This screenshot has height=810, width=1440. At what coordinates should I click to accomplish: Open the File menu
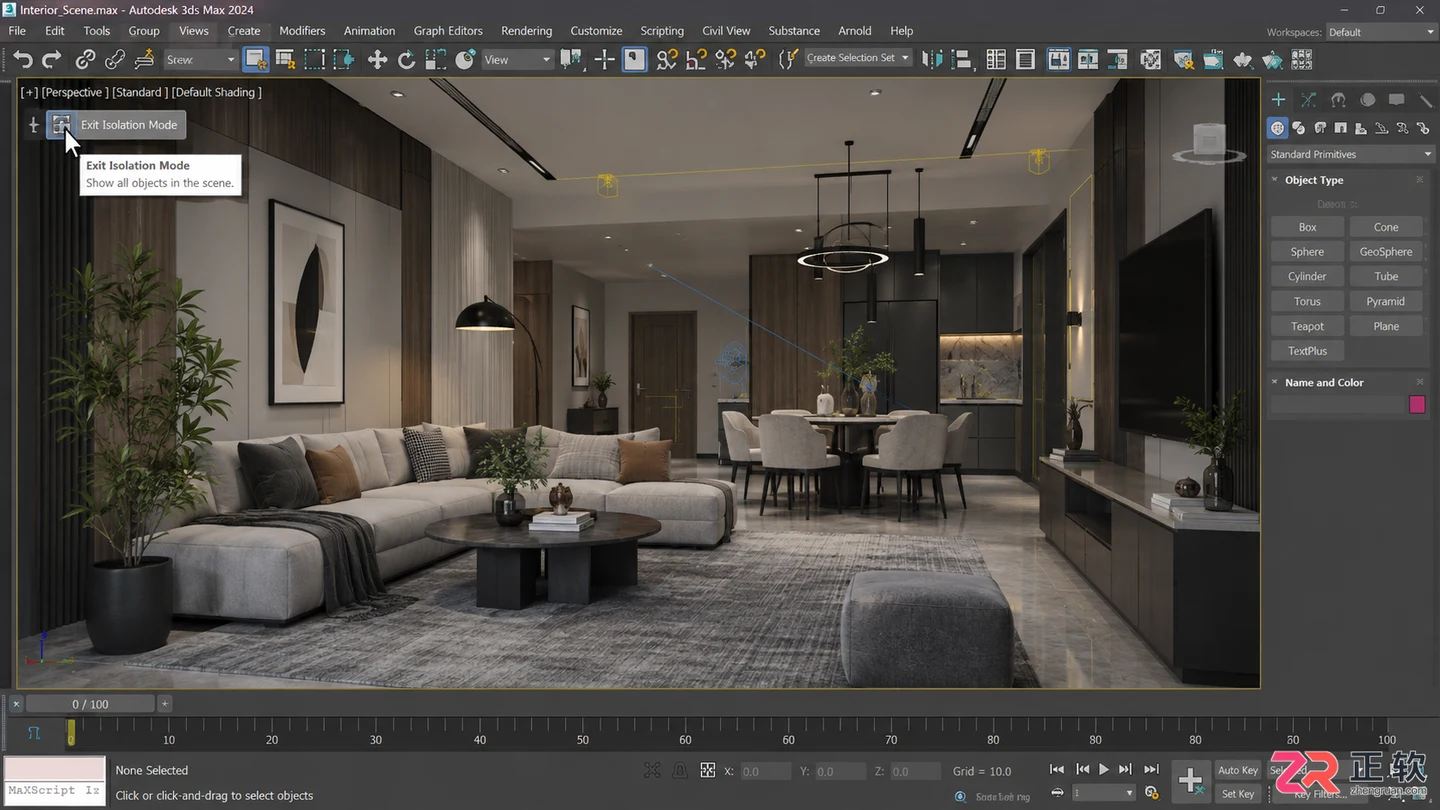17,31
